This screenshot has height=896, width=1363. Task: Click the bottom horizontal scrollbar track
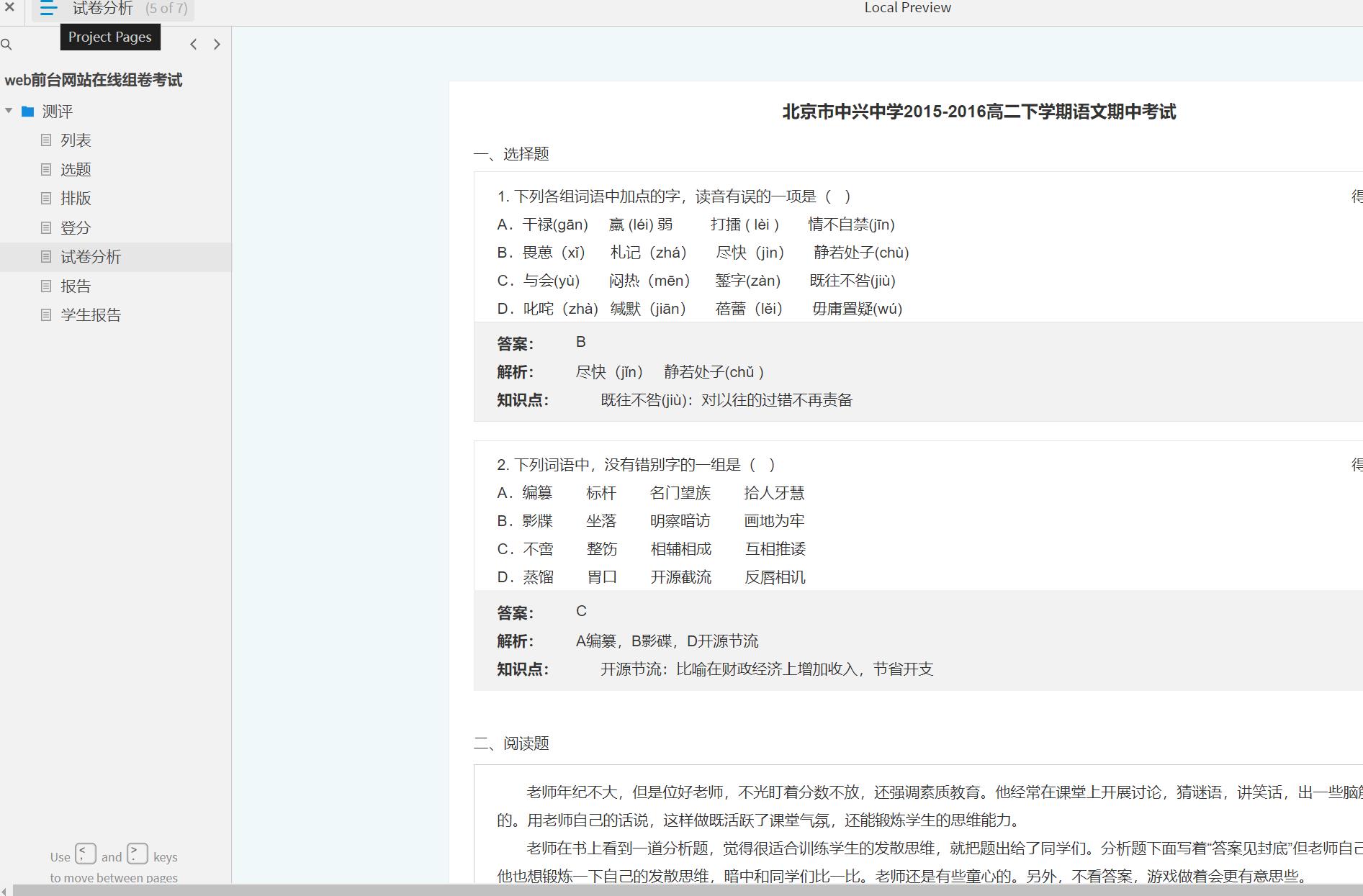(688, 890)
